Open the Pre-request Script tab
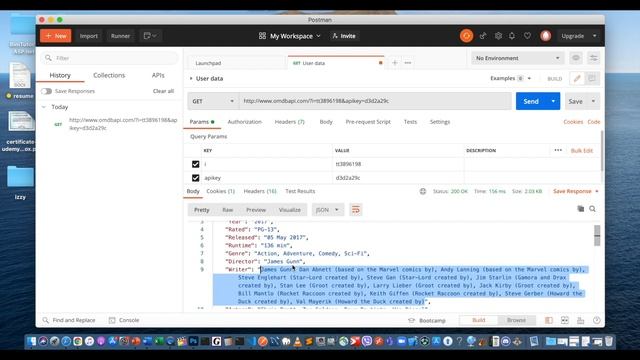 tap(368, 122)
